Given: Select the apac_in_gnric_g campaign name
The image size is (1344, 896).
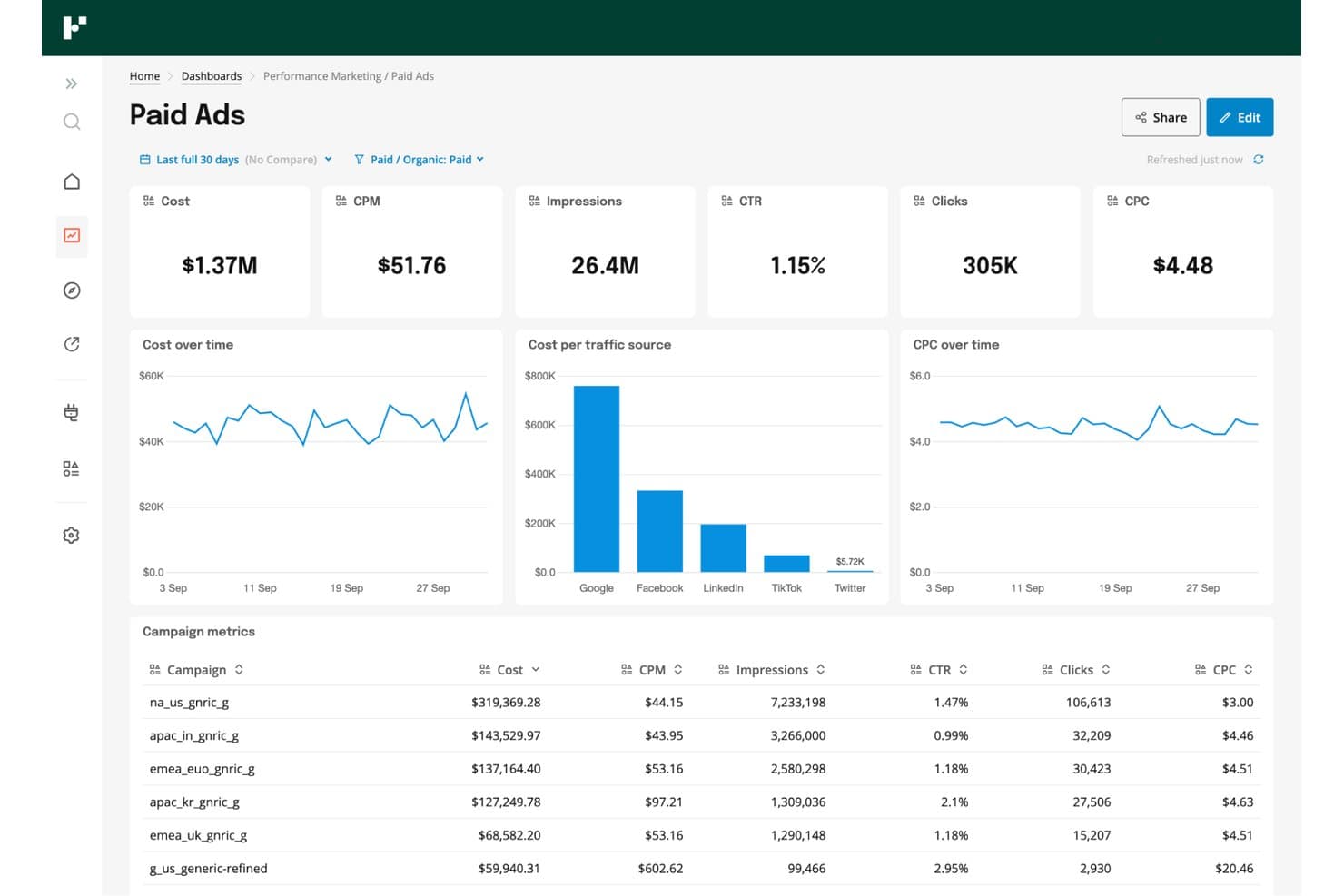Looking at the screenshot, I should [x=194, y=736].
